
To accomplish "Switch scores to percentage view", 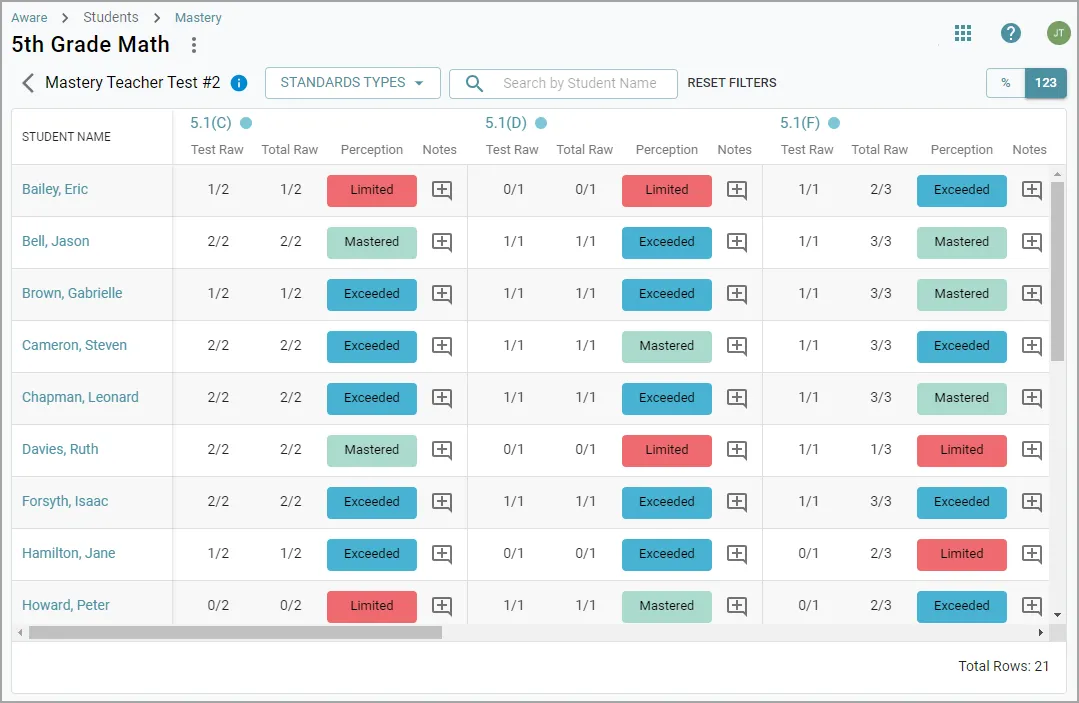I will (1005, 83).
